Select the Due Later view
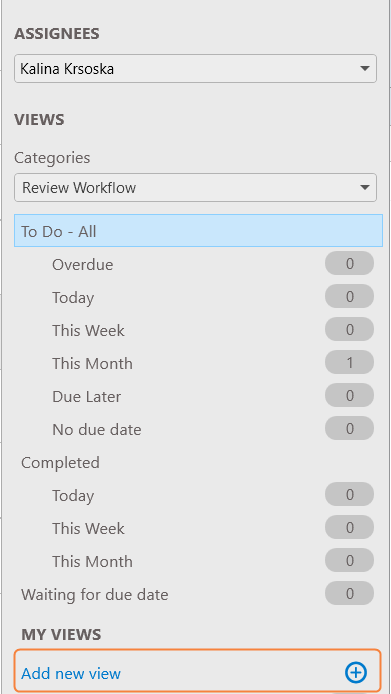Image resolution: width=391 pixels, height=694 pixels. click(86, 397)
